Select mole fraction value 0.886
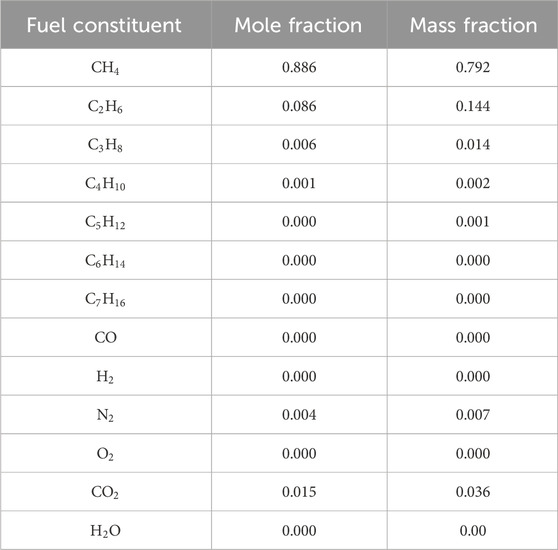The width and height of the screenshot is (558, 550). pos(299,67)
